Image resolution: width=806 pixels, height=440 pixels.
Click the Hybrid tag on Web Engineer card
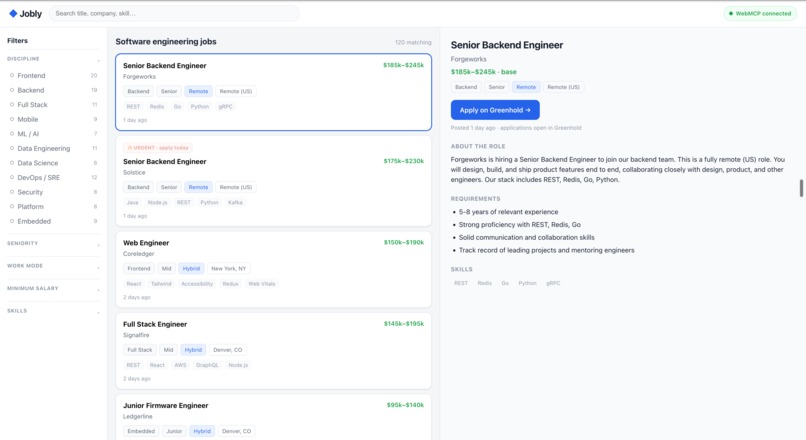click(x=191, y=269)
